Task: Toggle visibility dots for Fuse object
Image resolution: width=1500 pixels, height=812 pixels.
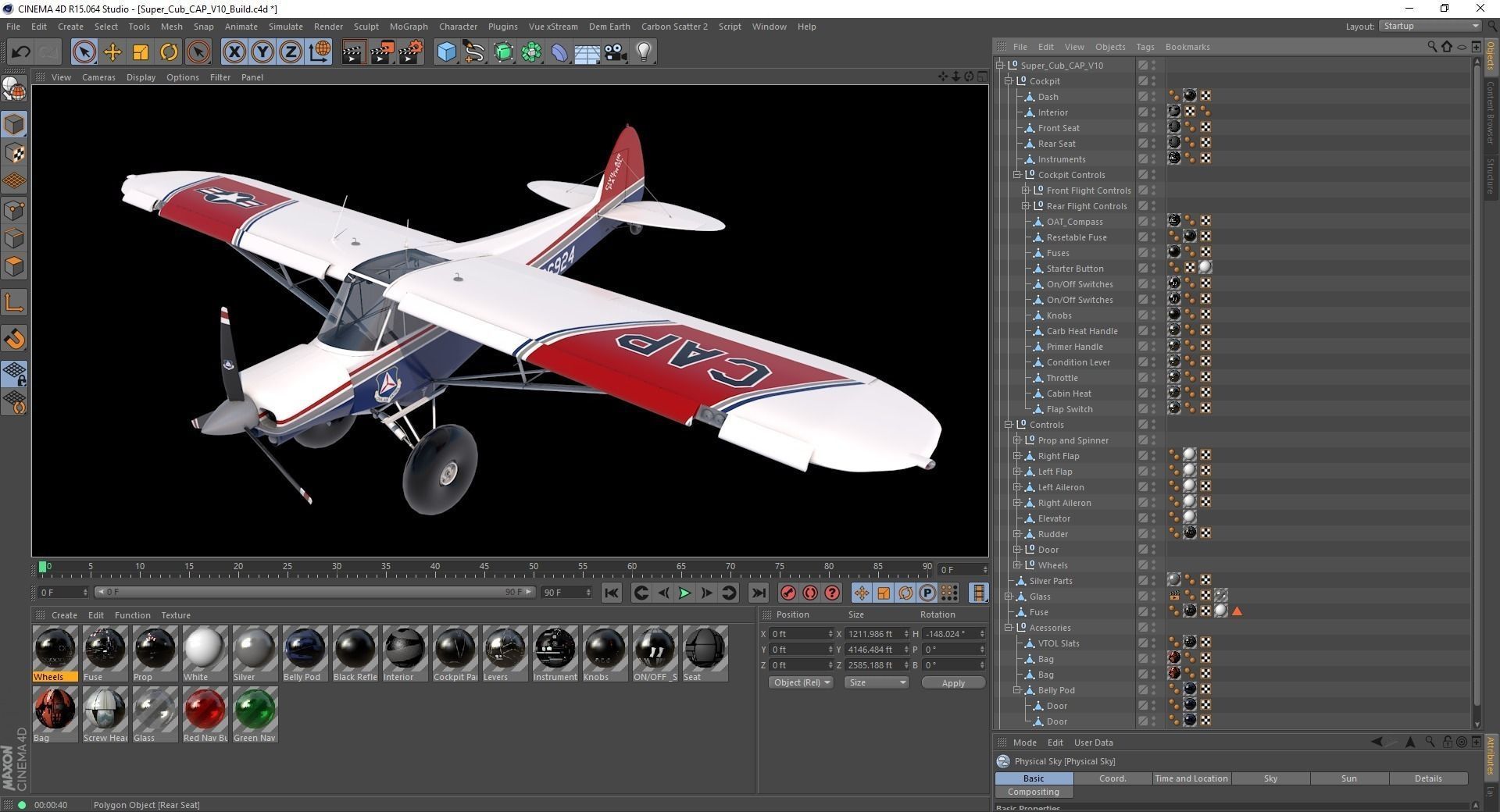Action: coord(1154,612)
